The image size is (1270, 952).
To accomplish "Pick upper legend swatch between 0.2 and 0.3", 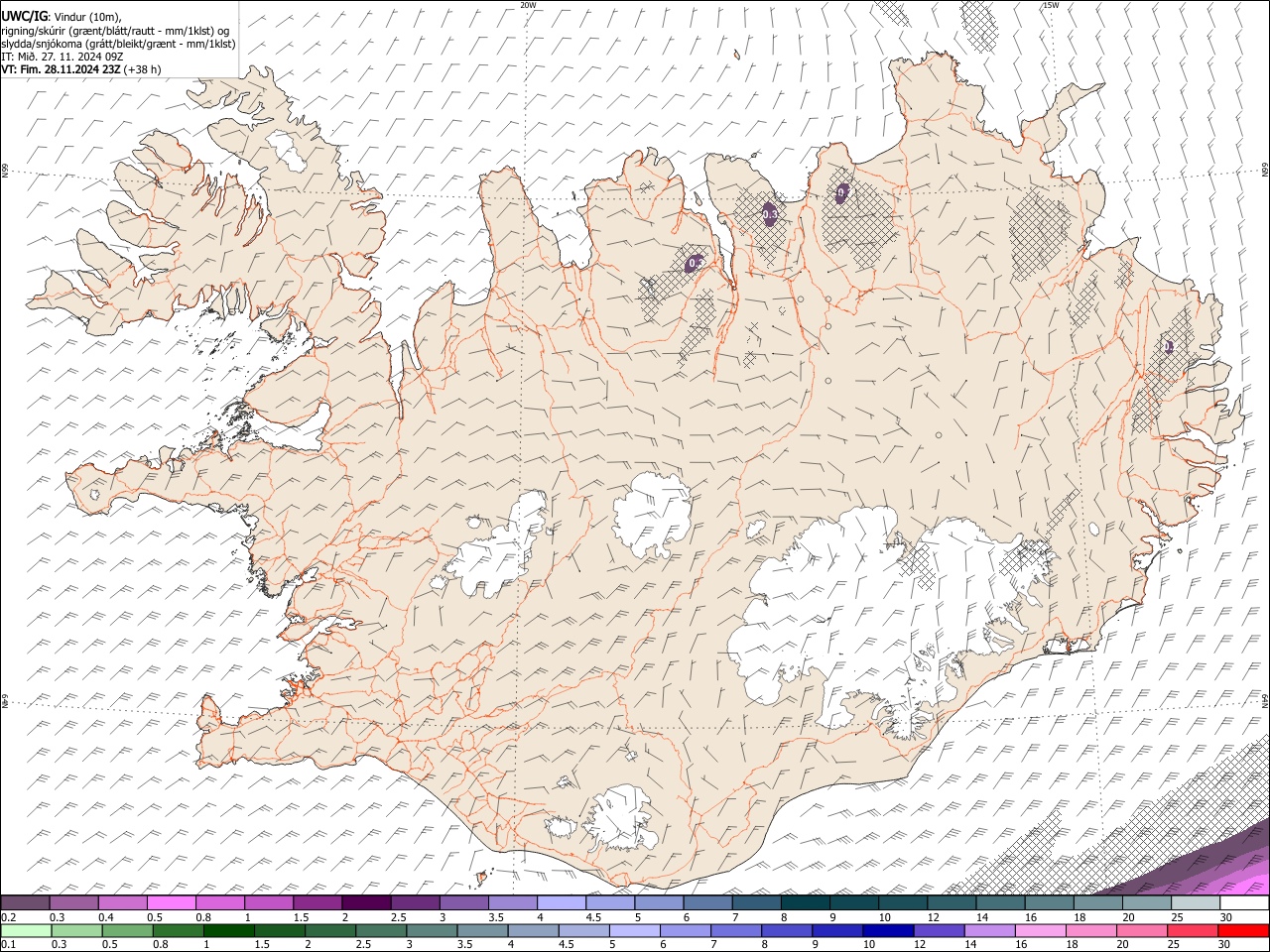I will 25,903.
